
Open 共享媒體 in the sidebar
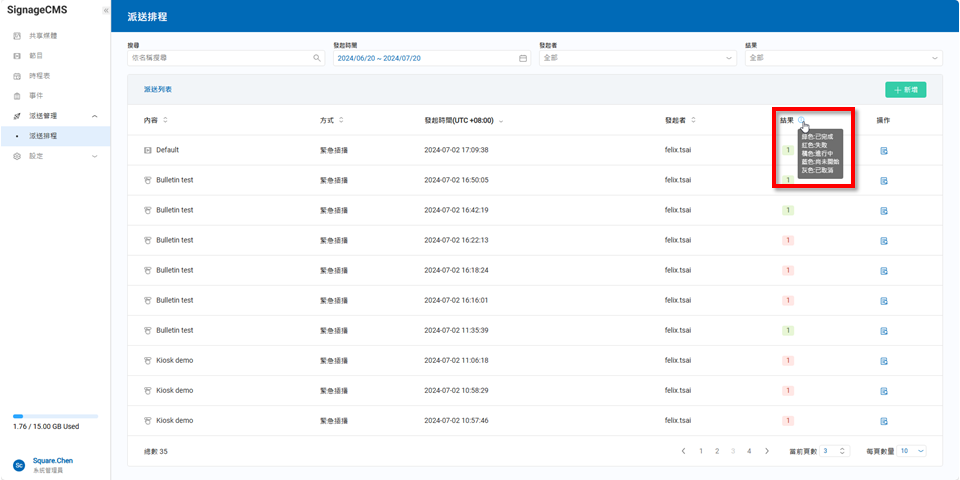(x=43, y=36)
